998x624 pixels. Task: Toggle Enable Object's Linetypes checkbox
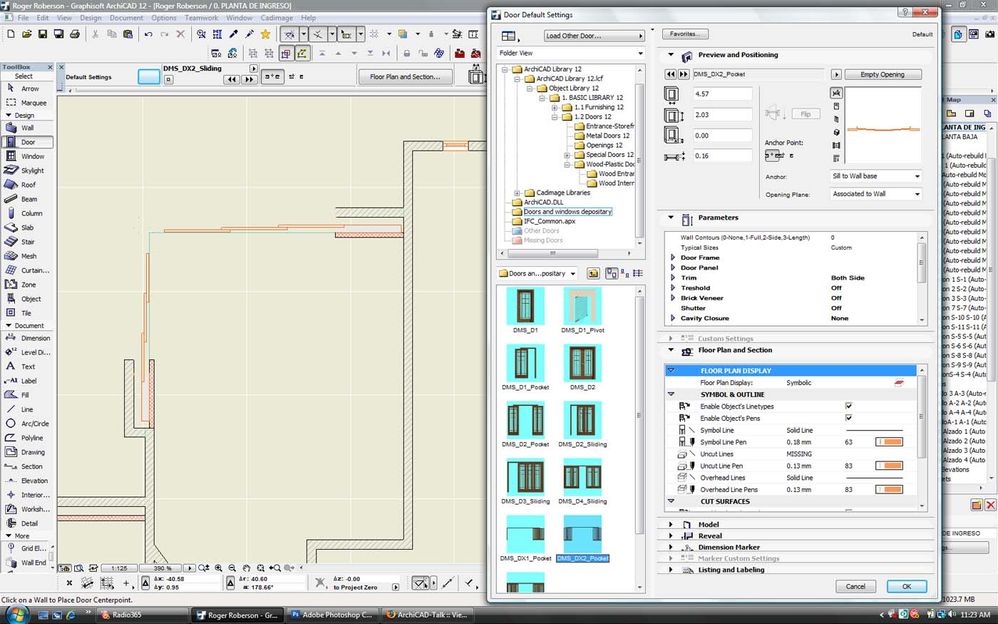848,406
